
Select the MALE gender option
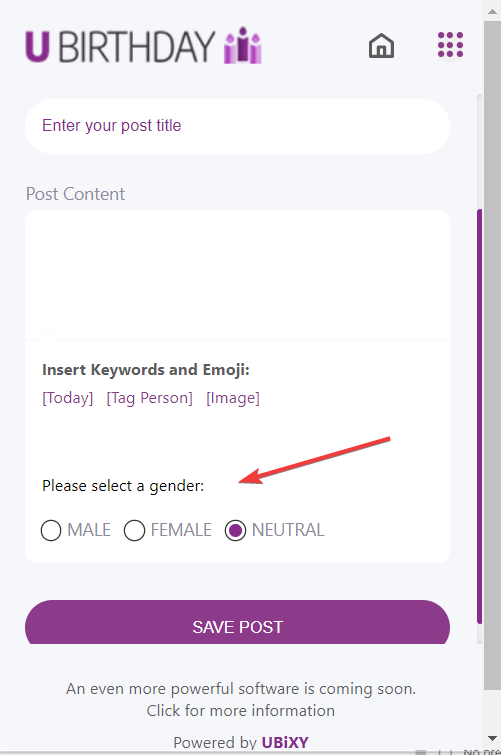(51, 530)
